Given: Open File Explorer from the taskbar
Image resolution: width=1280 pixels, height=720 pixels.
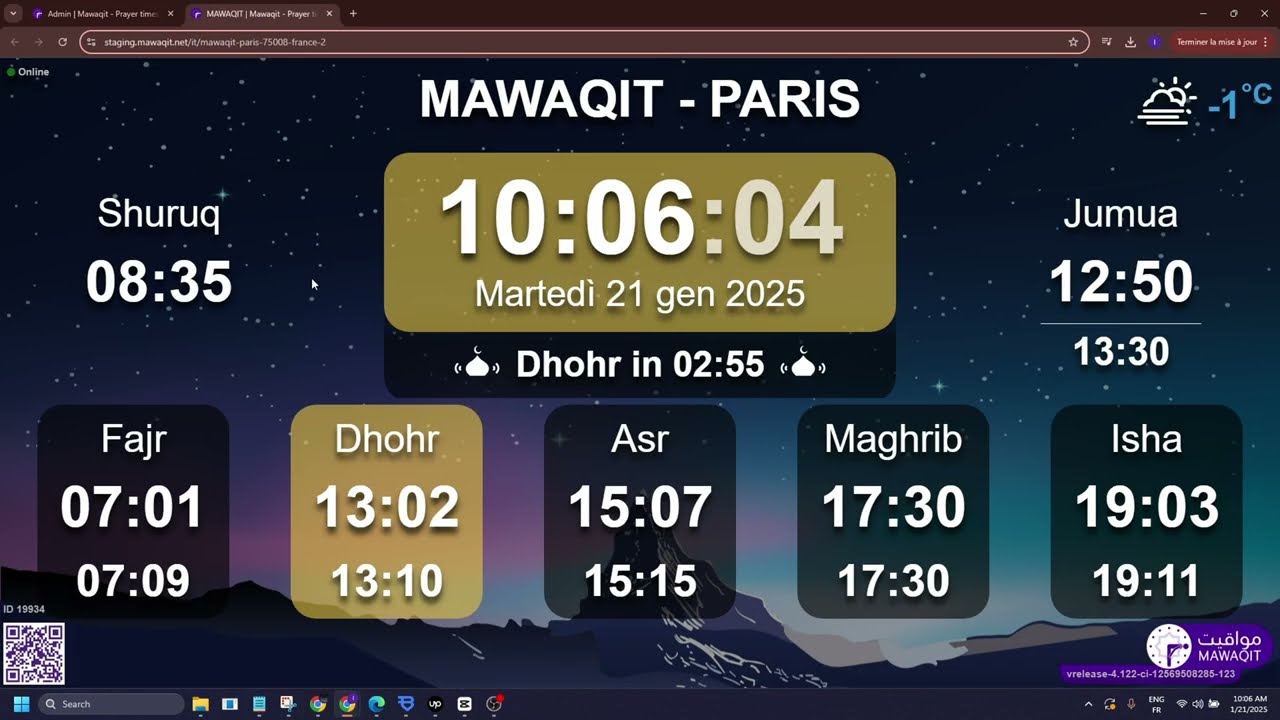Looking at the screenshot, I should [x=200, y=704].
